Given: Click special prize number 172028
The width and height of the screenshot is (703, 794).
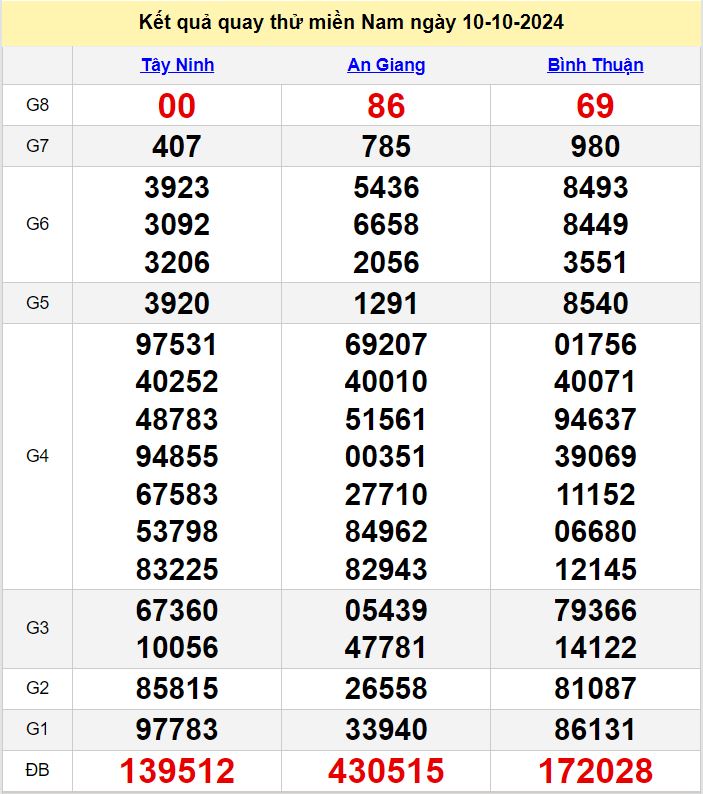Looking at the screenshot, I should pyautogui.click(x=595, y=771).
